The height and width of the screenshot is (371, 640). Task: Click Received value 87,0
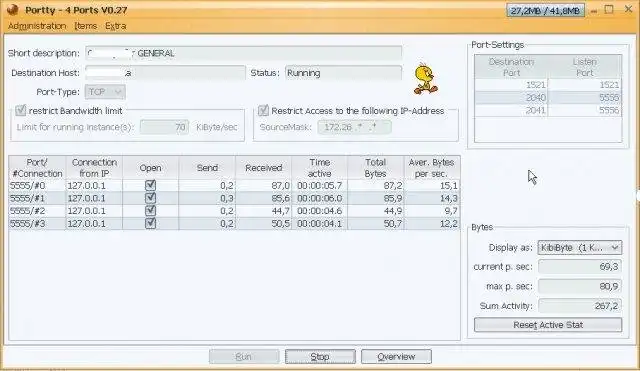point(263,186)
